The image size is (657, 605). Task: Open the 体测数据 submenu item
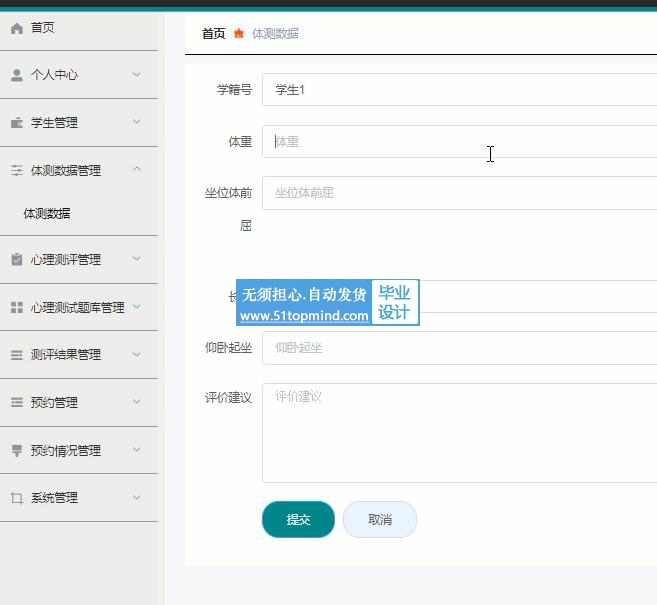point(47,214)
